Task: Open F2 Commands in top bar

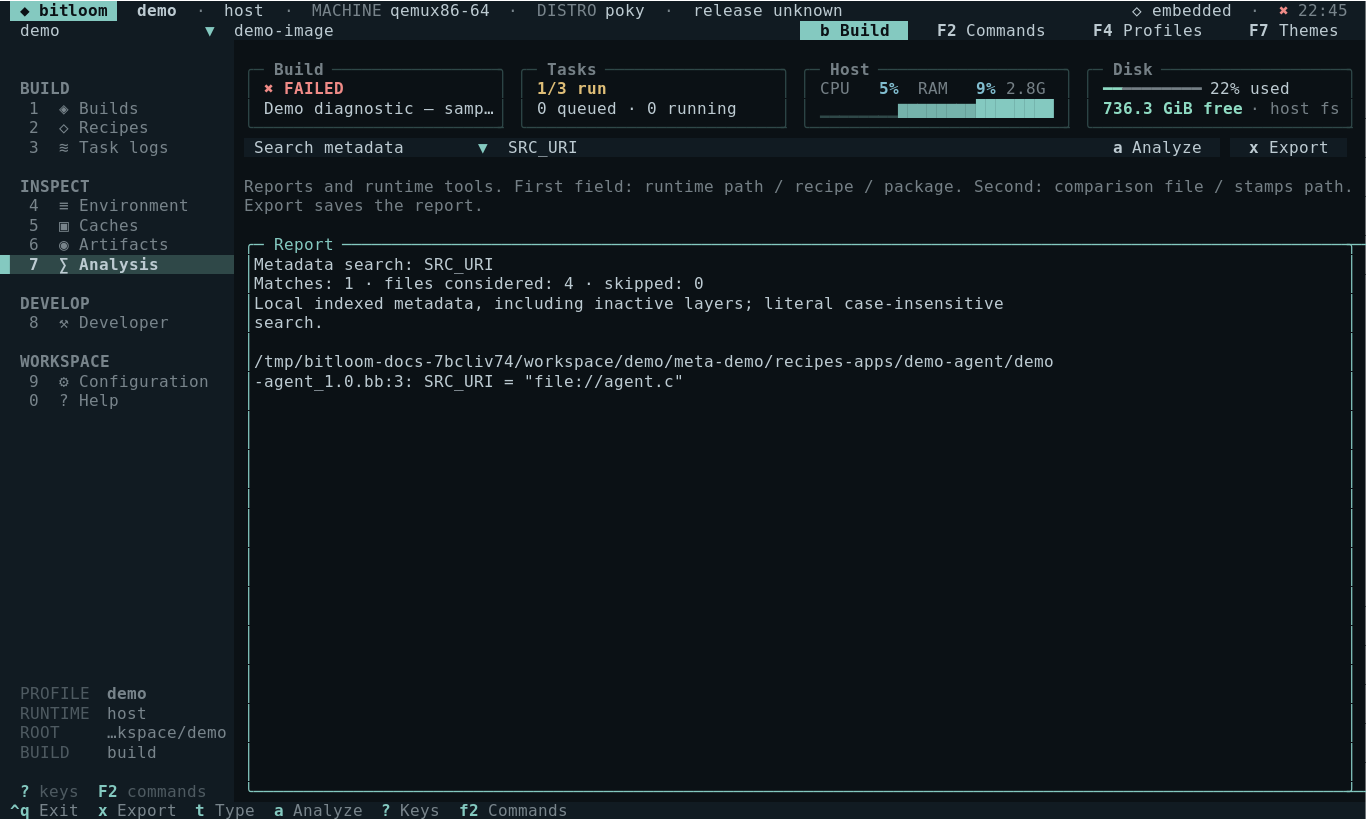Action: click(x=991, y=31)
